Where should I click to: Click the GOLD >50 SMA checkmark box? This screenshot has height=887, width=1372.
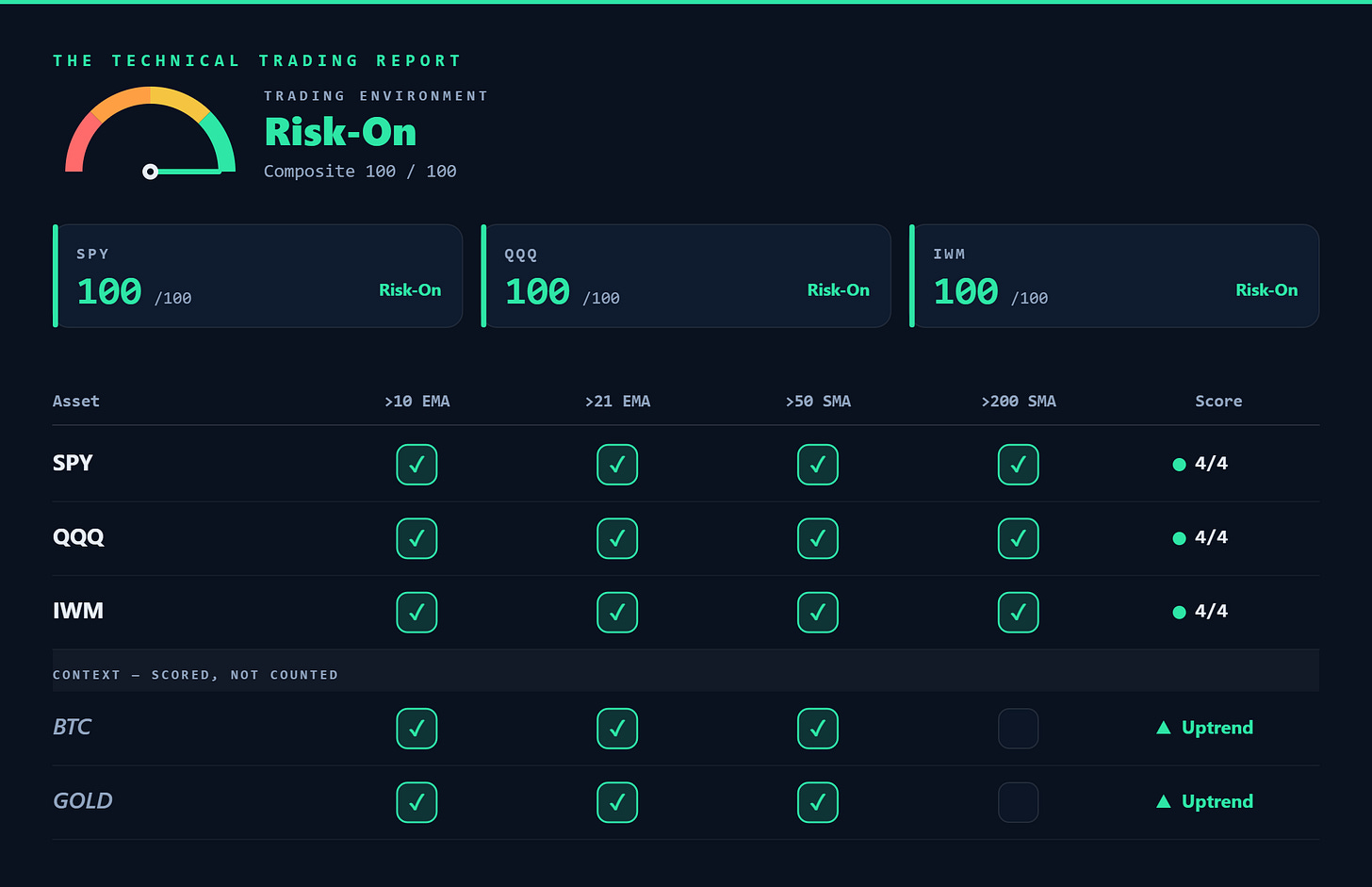click(818, 802)
